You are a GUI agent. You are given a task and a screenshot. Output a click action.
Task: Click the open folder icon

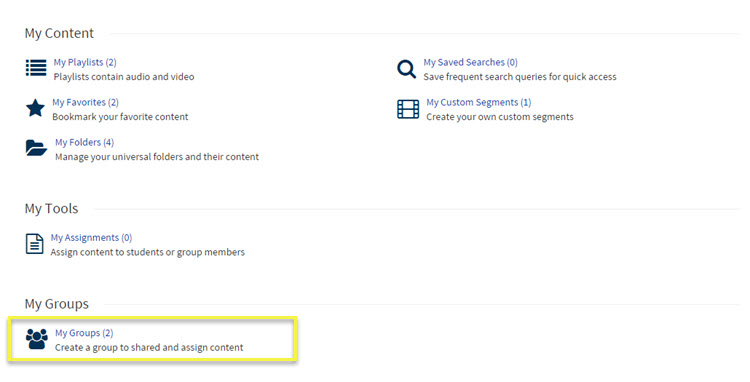tap(36, 148)
